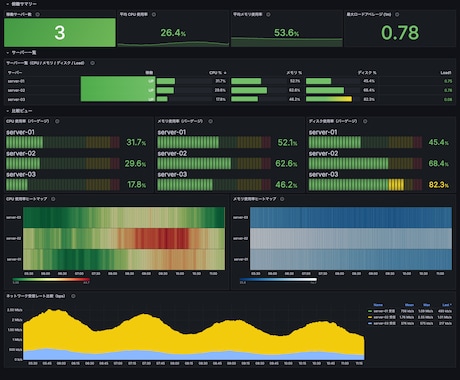Click the red hot zone in the CPU heatmap
This screenshot has width=460, height=380.
(x=162, y=238)
